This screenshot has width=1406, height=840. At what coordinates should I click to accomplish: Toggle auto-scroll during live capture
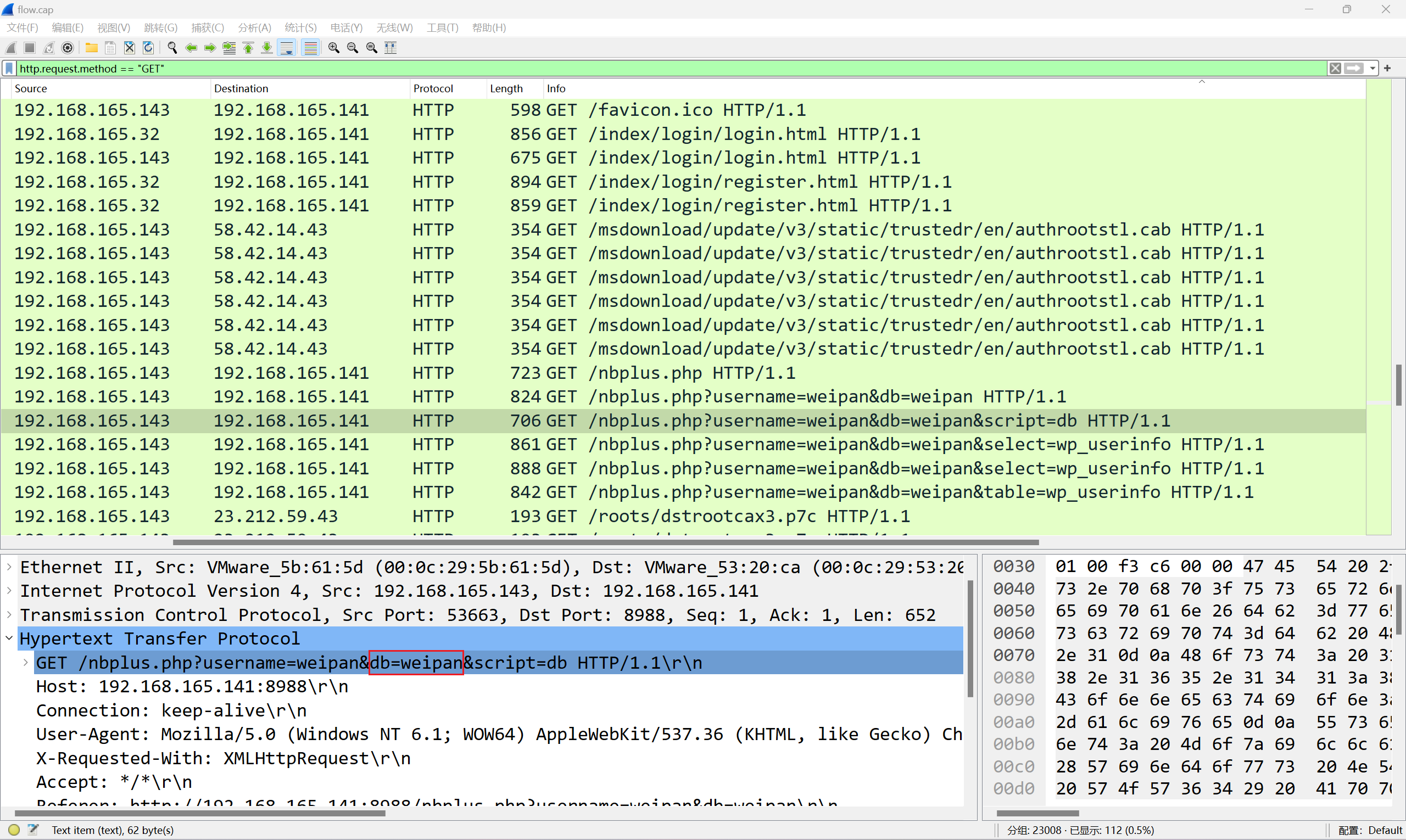[x=287, y=48]
